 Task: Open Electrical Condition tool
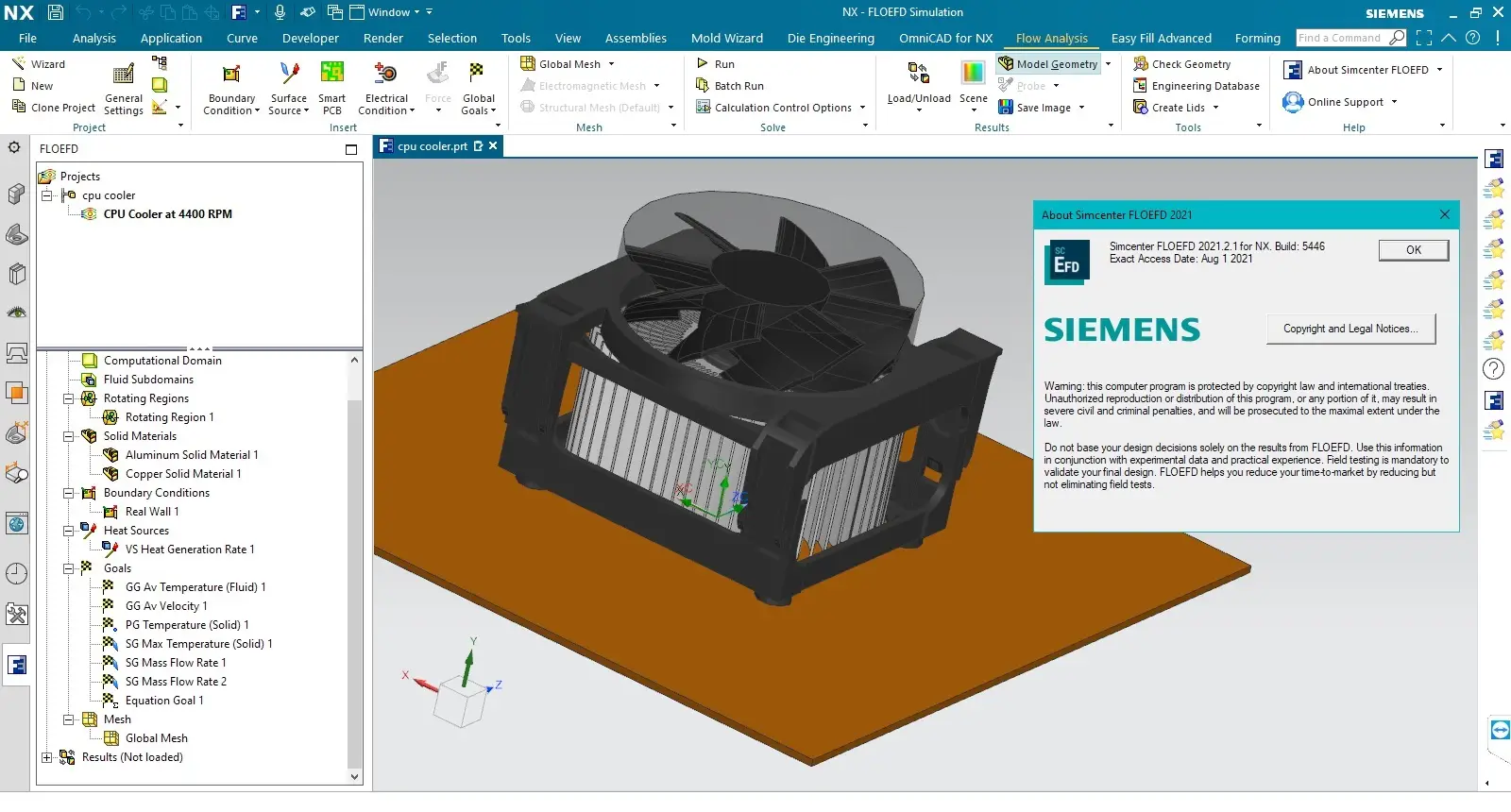pyautogui.click(x=386, y=89)
